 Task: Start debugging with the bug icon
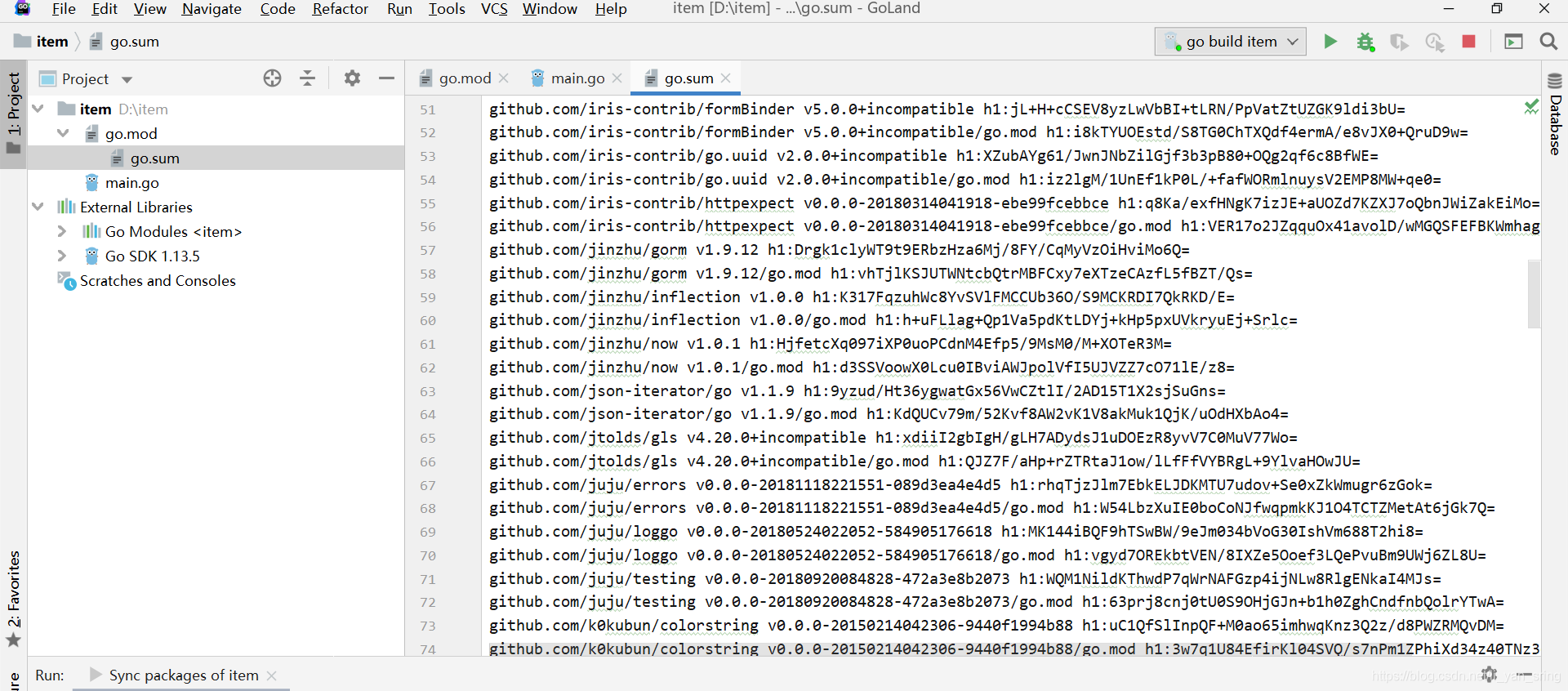[1365, 42]
